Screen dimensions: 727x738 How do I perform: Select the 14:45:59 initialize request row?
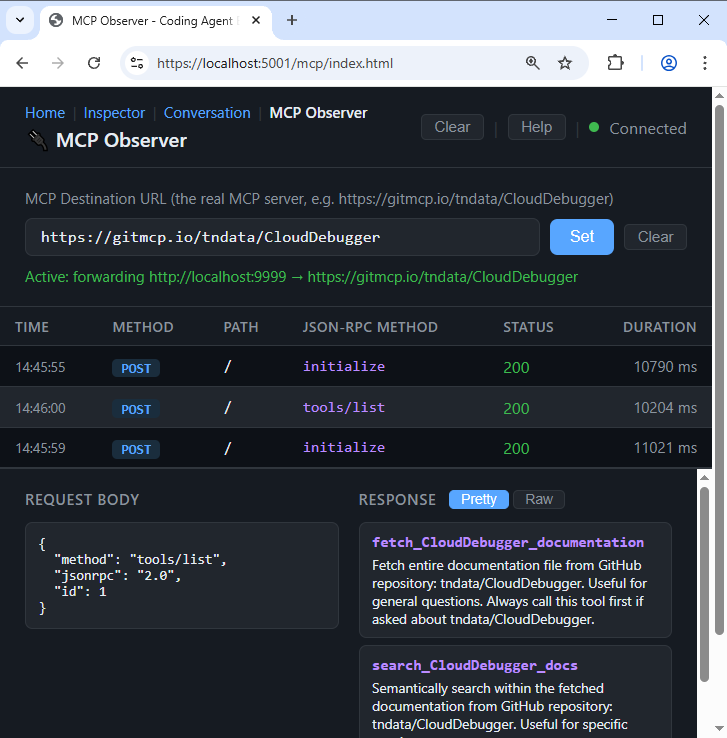pos(356,448)
